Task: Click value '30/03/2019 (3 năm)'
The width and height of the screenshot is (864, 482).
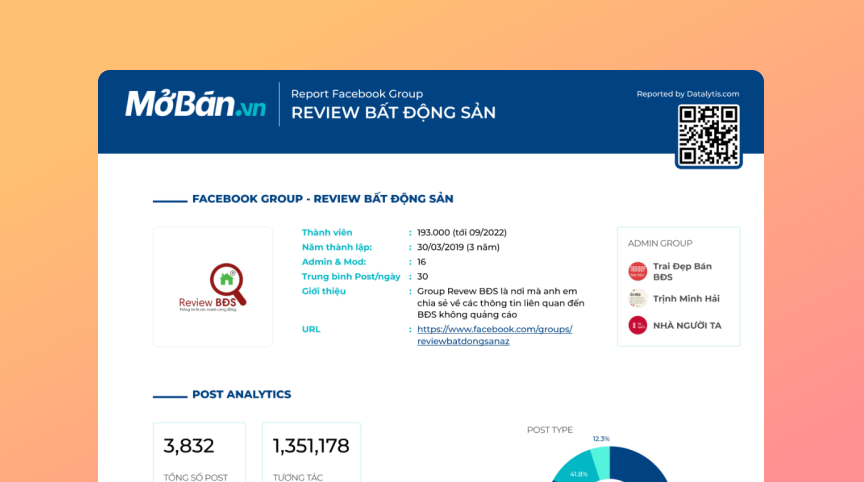Action: (458, 247)
